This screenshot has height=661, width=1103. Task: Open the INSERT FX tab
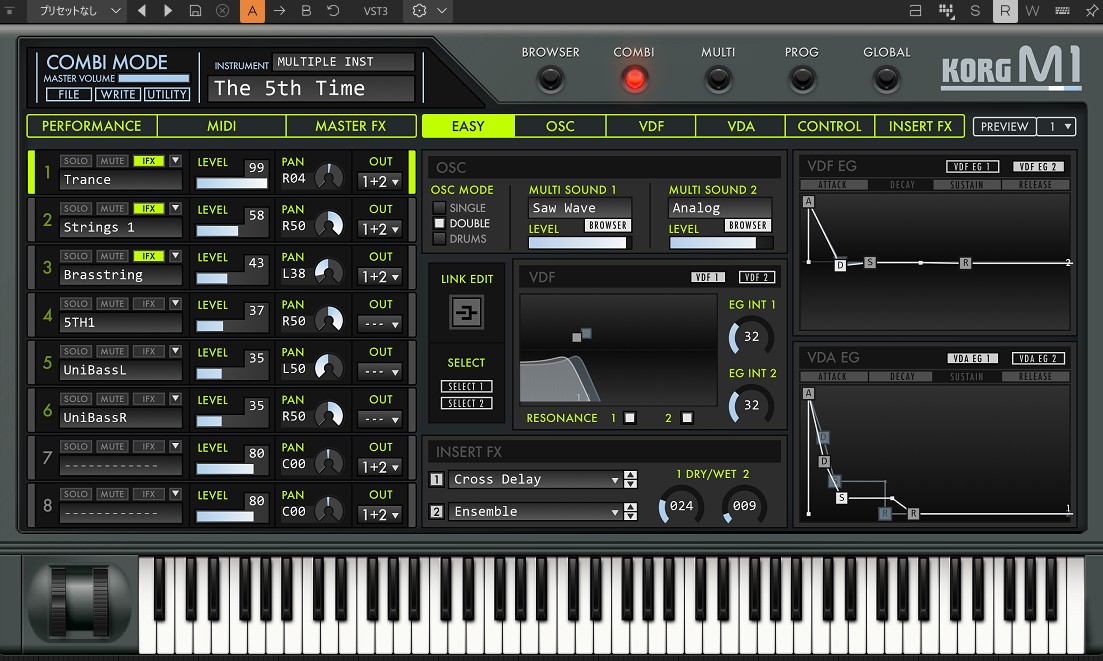pyautogui.click(x=920, y=126)
